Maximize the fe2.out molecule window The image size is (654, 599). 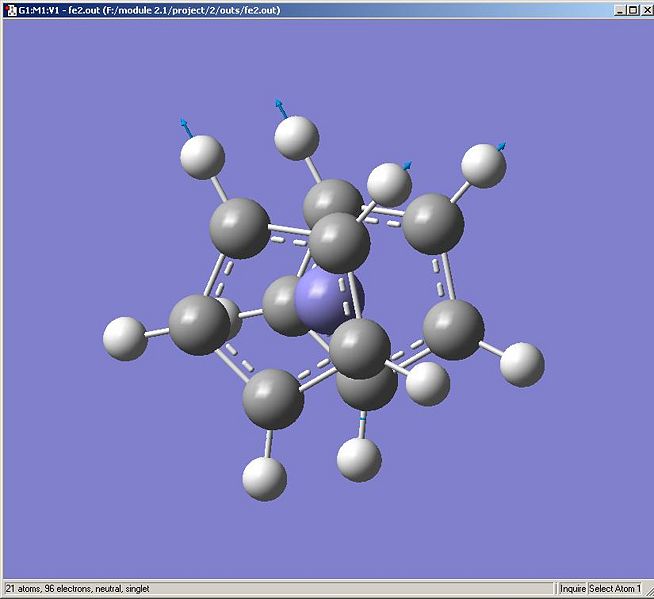pyautogui.click(x=633, y=10)
